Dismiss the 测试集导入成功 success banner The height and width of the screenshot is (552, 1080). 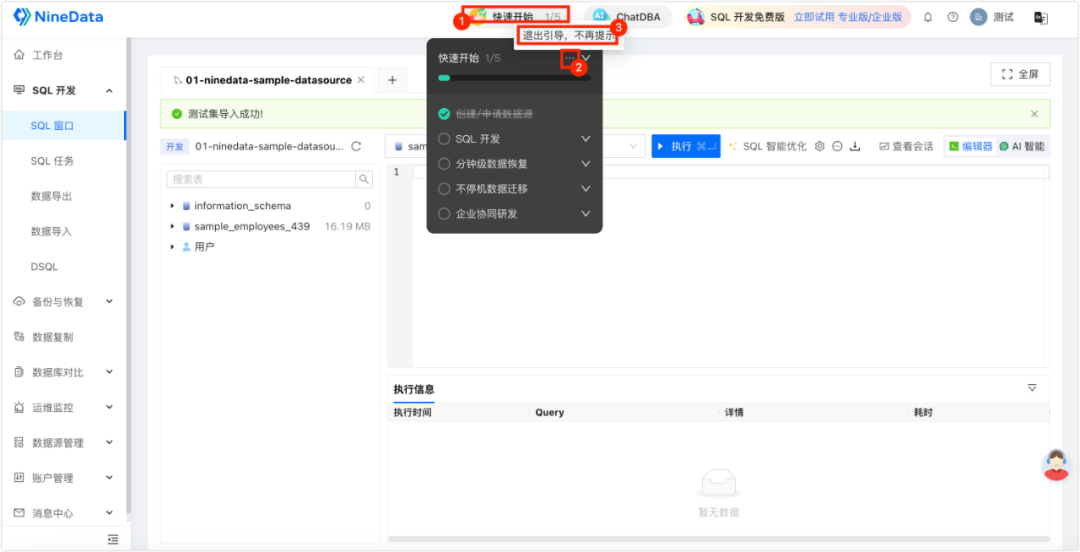[1035, 114]
